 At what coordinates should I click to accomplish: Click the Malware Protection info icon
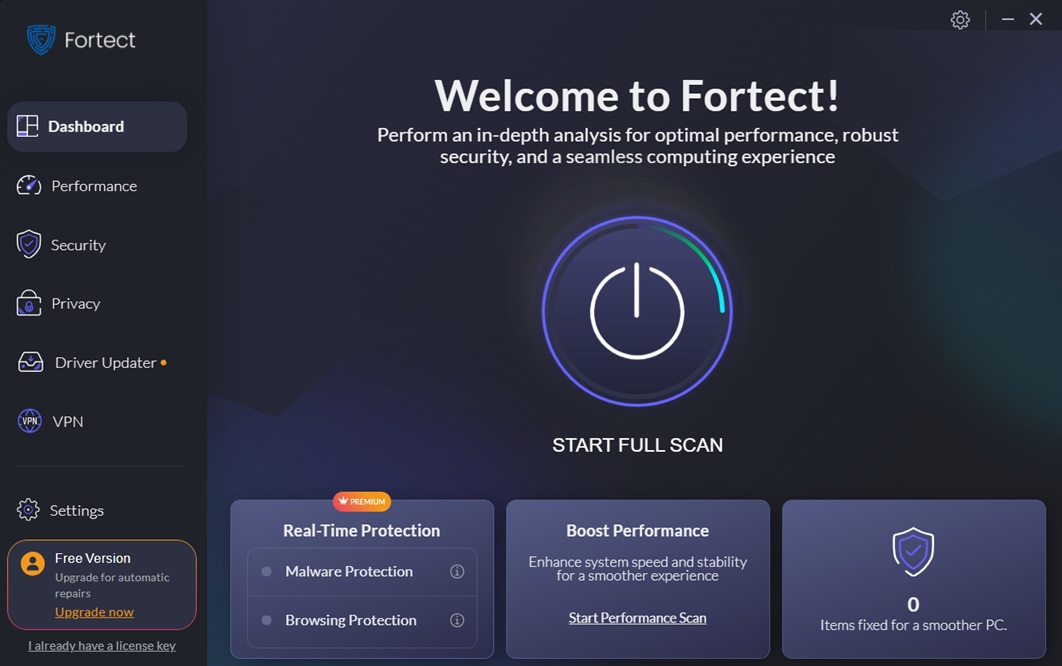[x=457, y=571]
